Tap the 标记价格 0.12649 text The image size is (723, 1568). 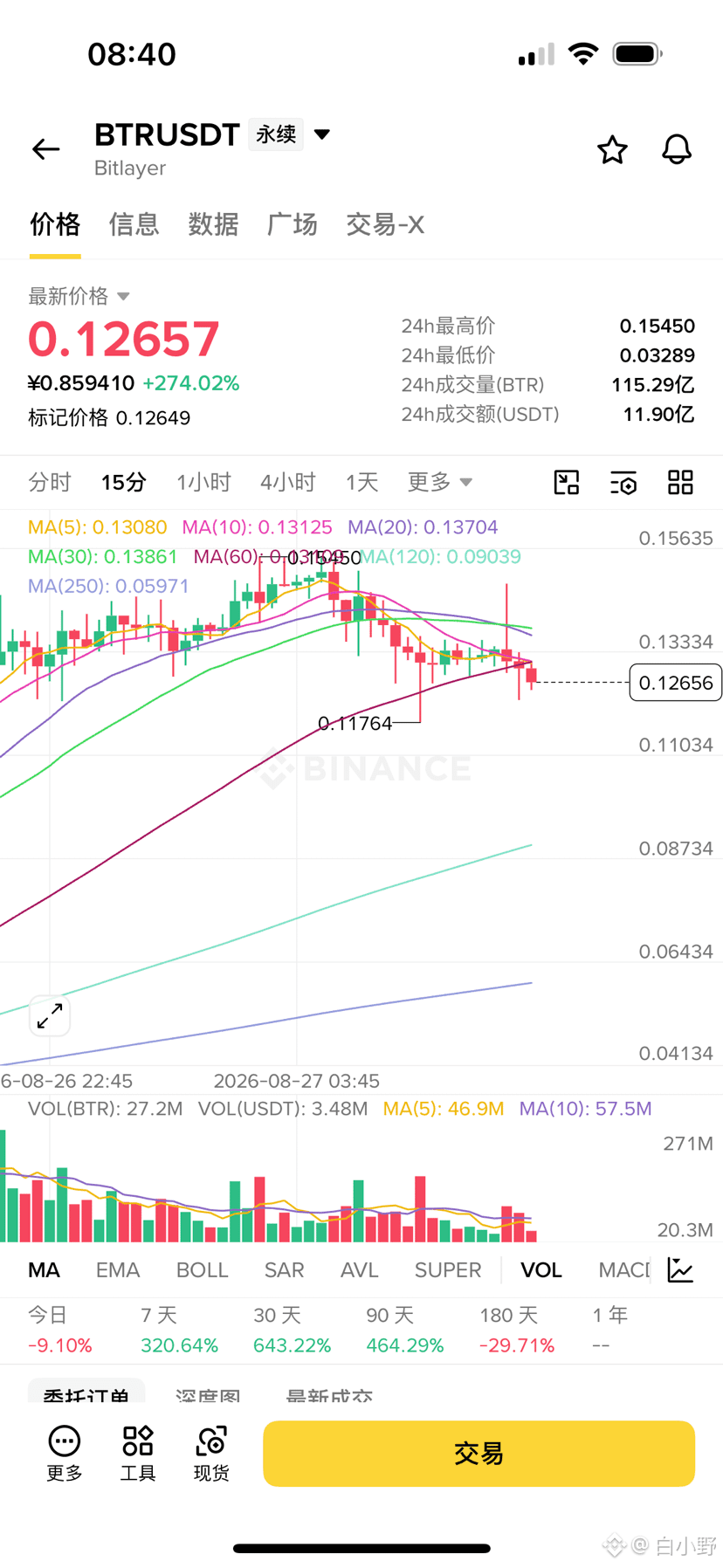(x=109, y=418)
